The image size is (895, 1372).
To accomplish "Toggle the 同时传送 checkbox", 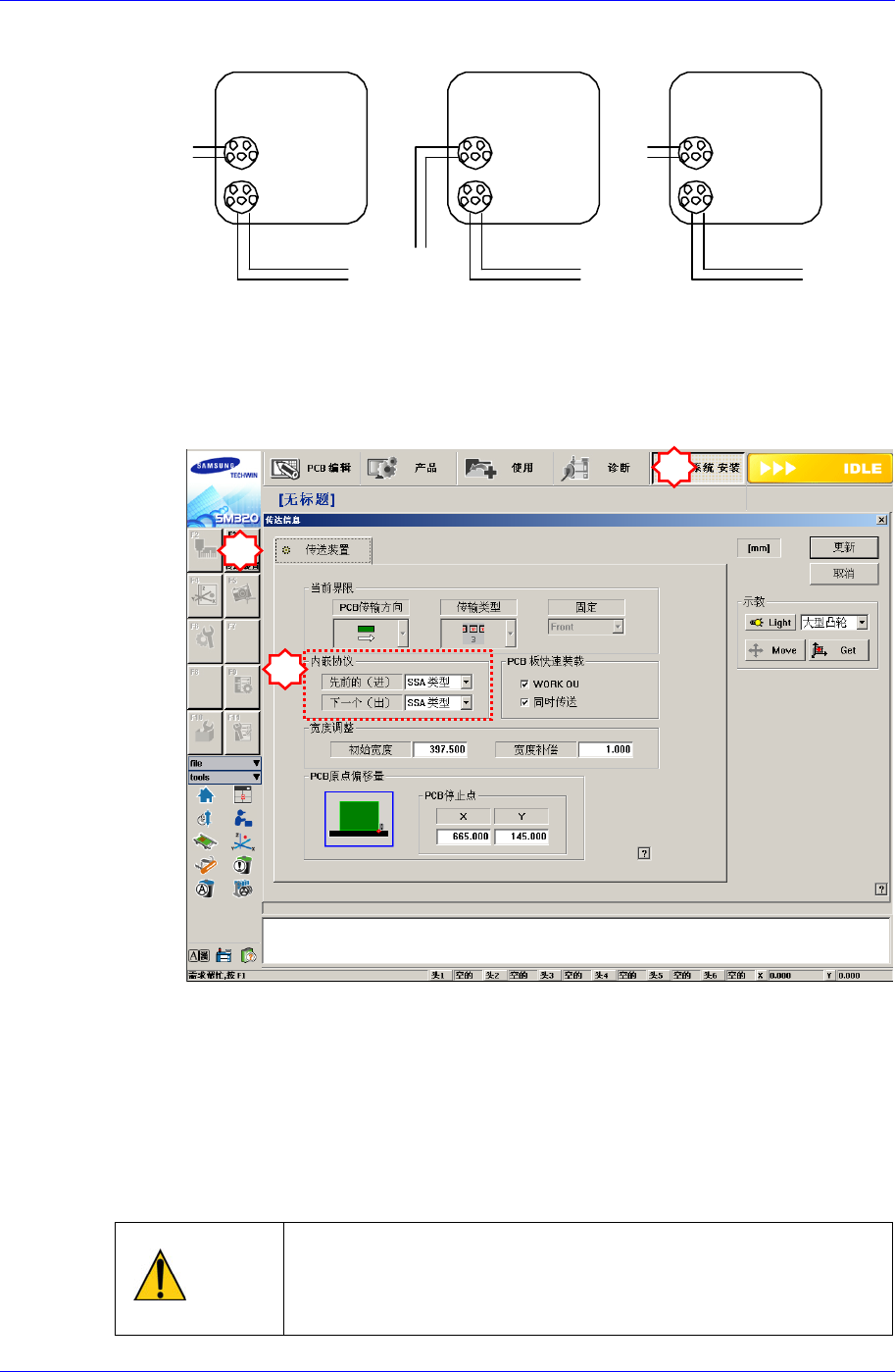I will [x=525, y=702].
